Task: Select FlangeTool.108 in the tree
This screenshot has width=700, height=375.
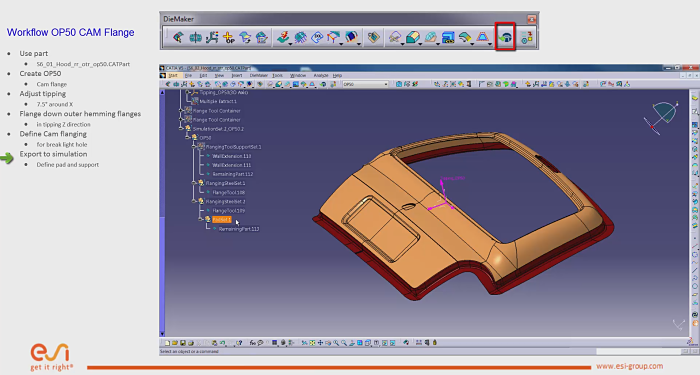Action: [x=229, y=192]
